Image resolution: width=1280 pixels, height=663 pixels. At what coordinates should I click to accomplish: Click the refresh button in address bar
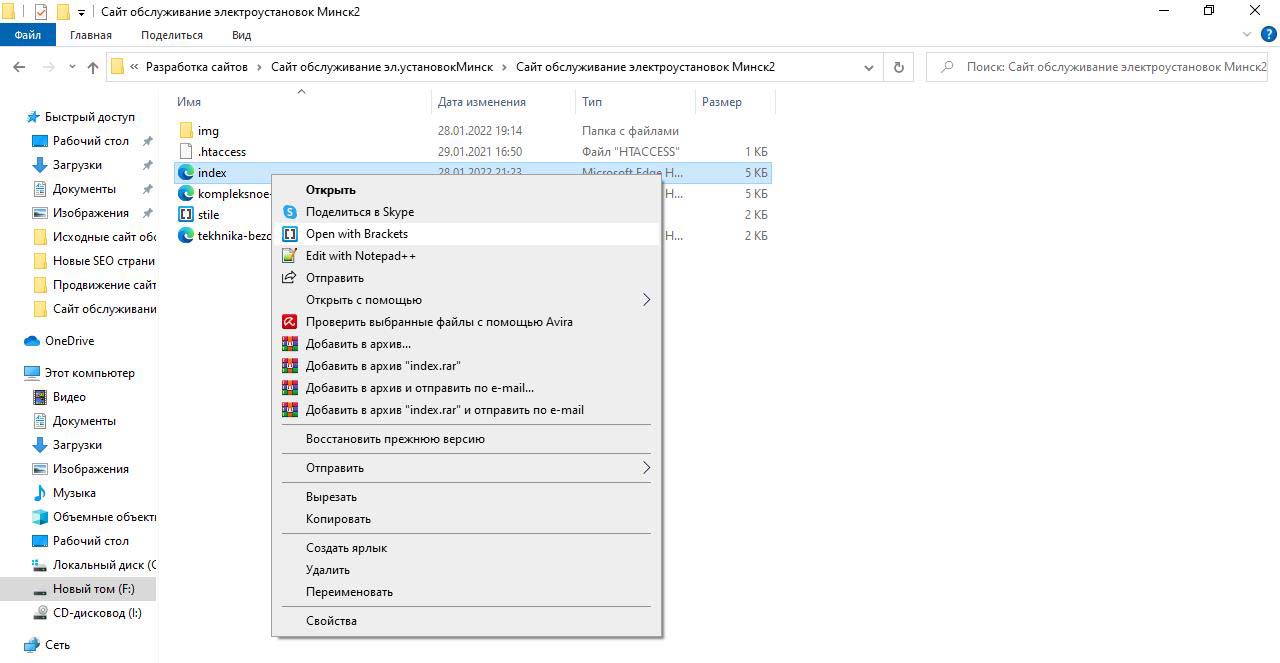click(898, 67)
